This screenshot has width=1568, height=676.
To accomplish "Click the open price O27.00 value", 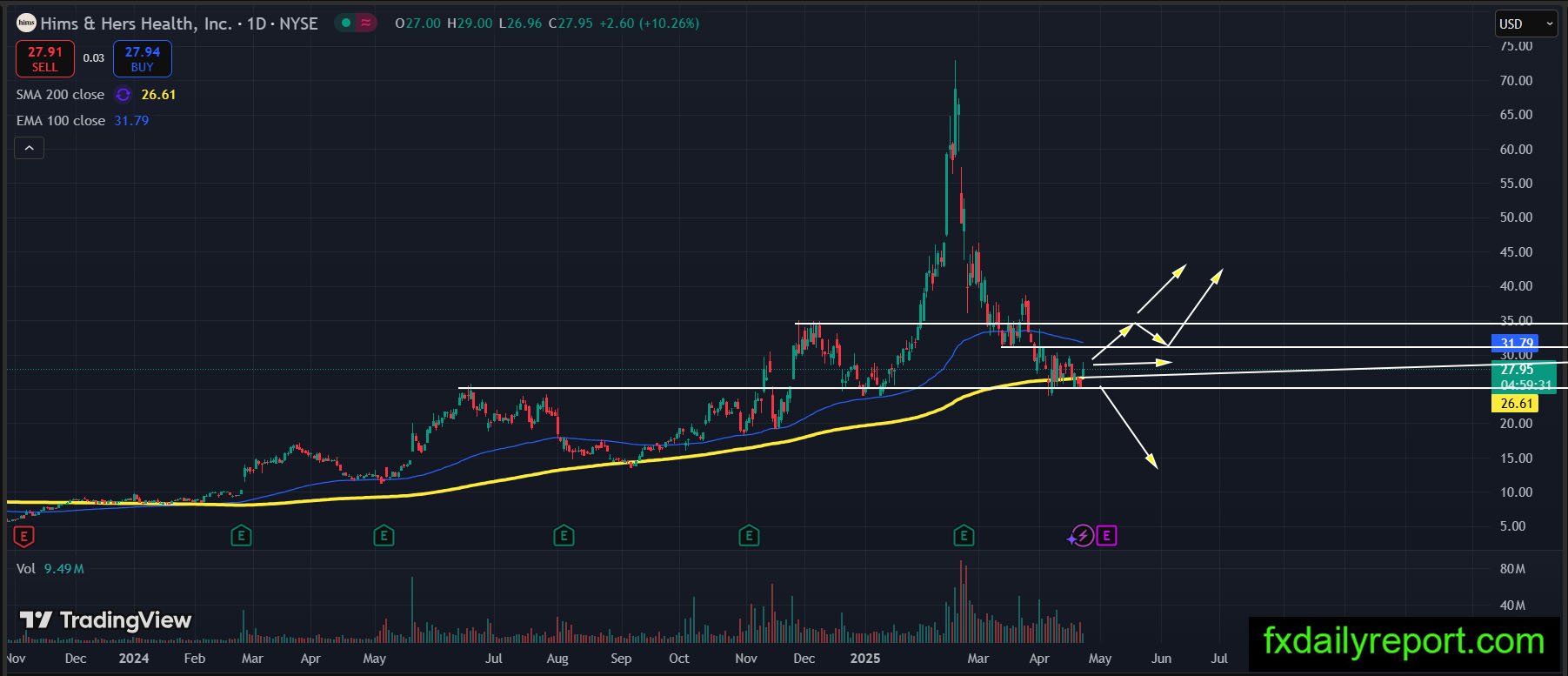I will (418, 23).
